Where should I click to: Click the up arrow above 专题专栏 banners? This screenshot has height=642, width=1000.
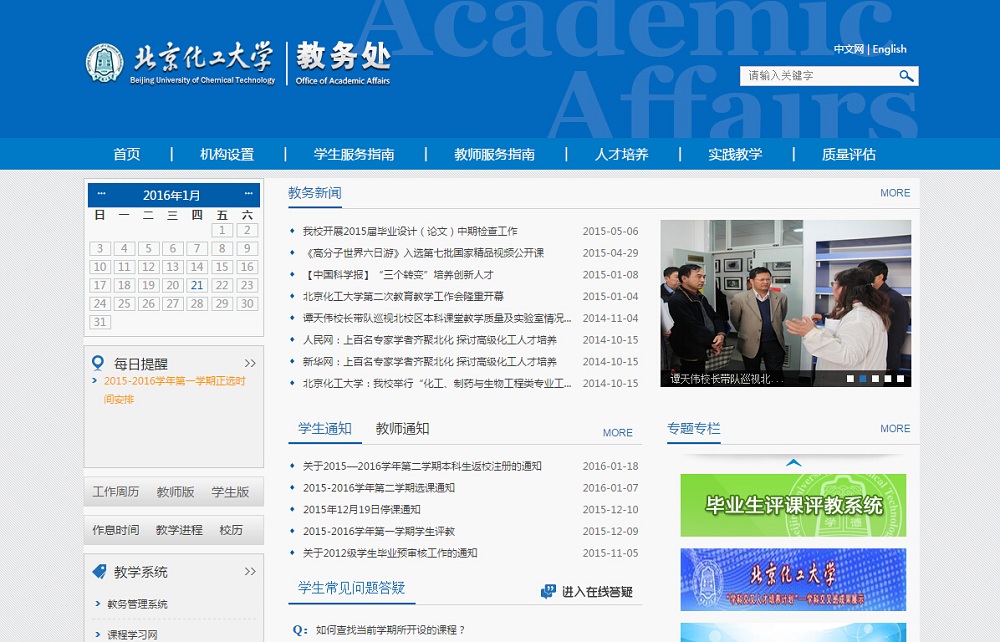coord(793,463)
